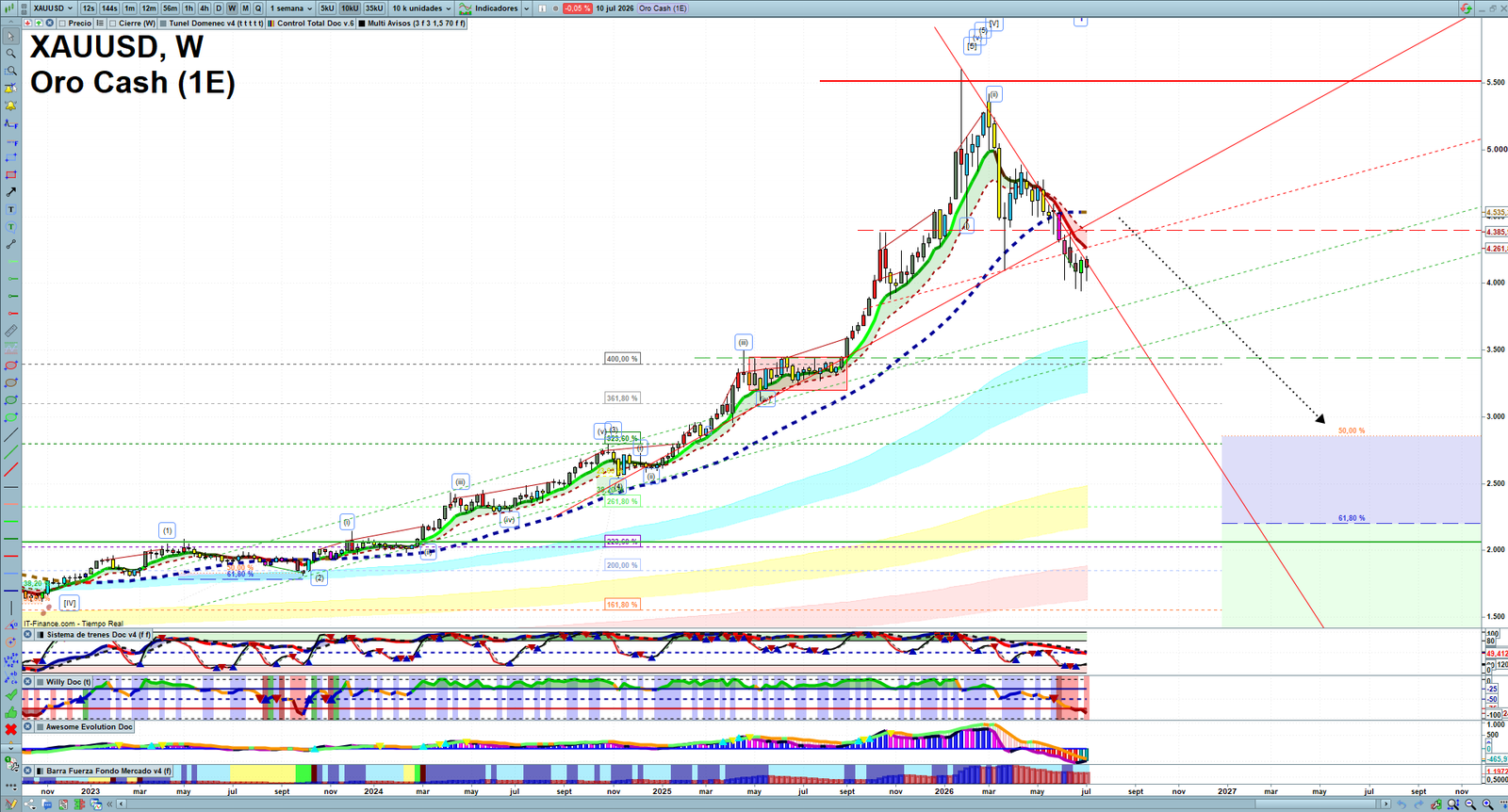This screenshot has height=812, width=1508.
Task: Select the red ellipse drawing tool
Action: (x=10, y=365)
